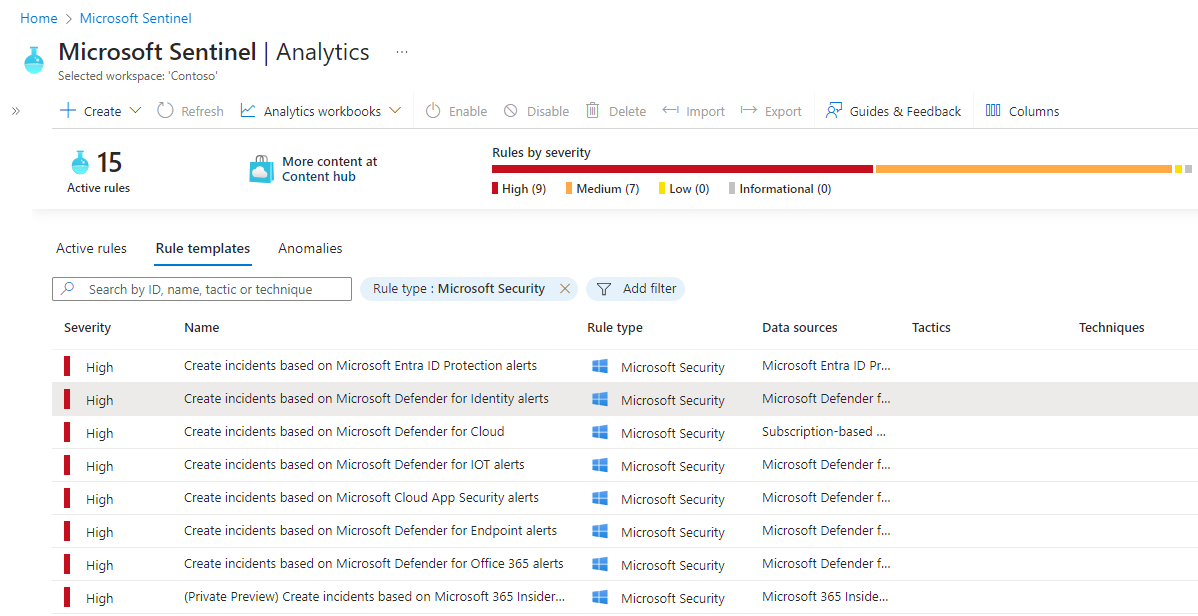The image size is (1198, 616).
Task: Open the Active rules tab
Action: click(91, 248)
